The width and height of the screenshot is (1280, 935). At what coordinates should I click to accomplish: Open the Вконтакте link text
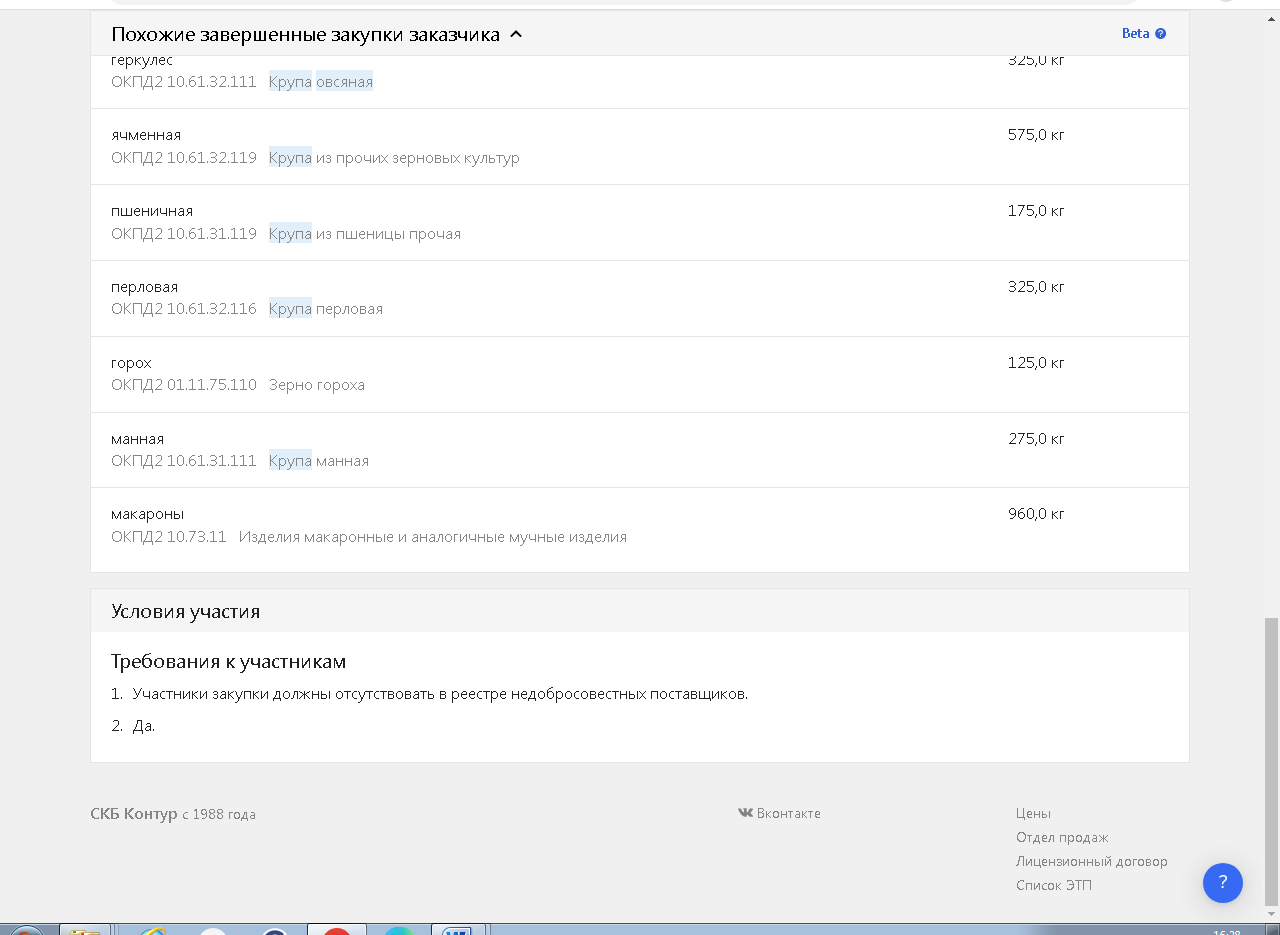coord(788,813)
